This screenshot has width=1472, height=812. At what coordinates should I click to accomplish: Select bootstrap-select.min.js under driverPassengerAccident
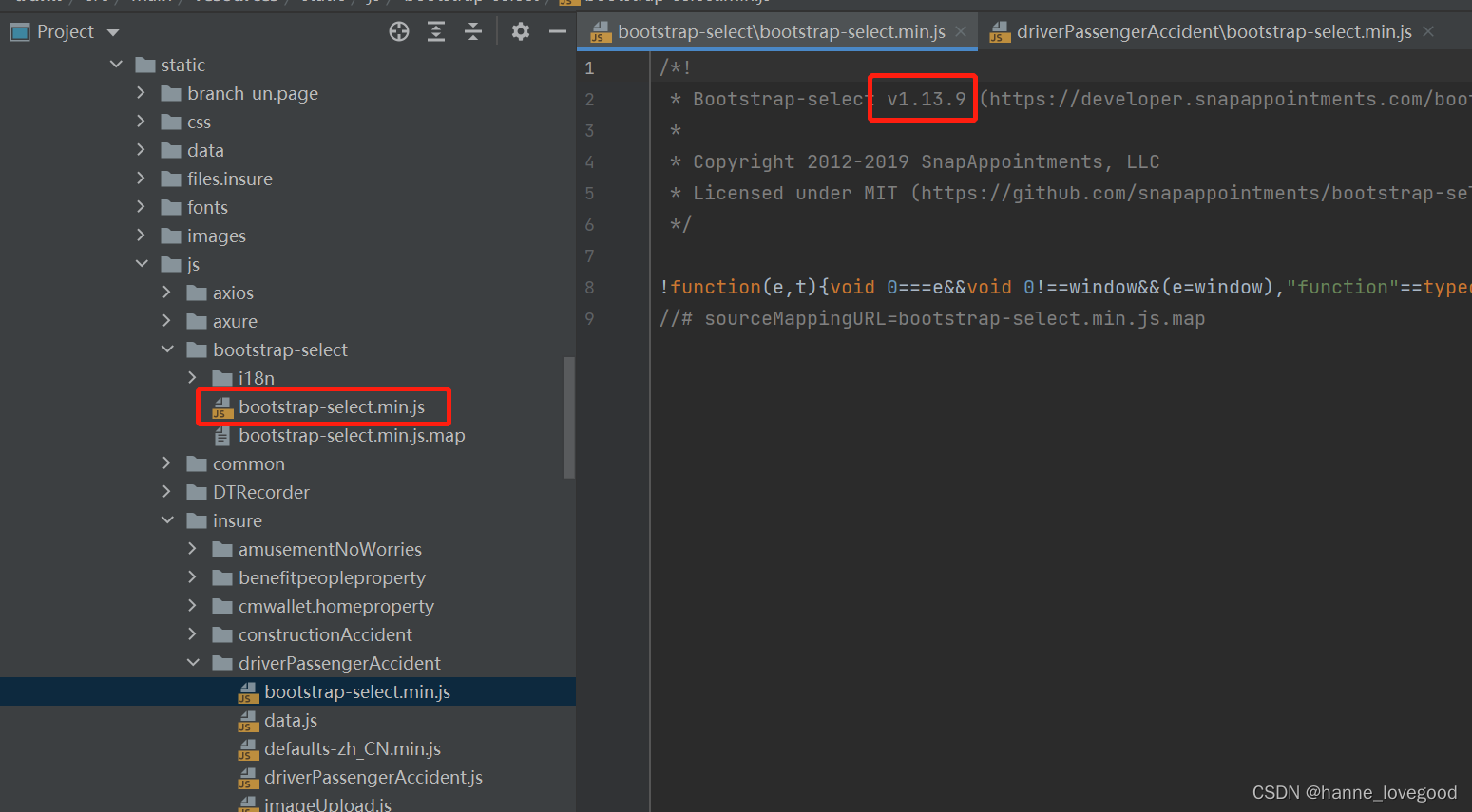pos(357,691)
